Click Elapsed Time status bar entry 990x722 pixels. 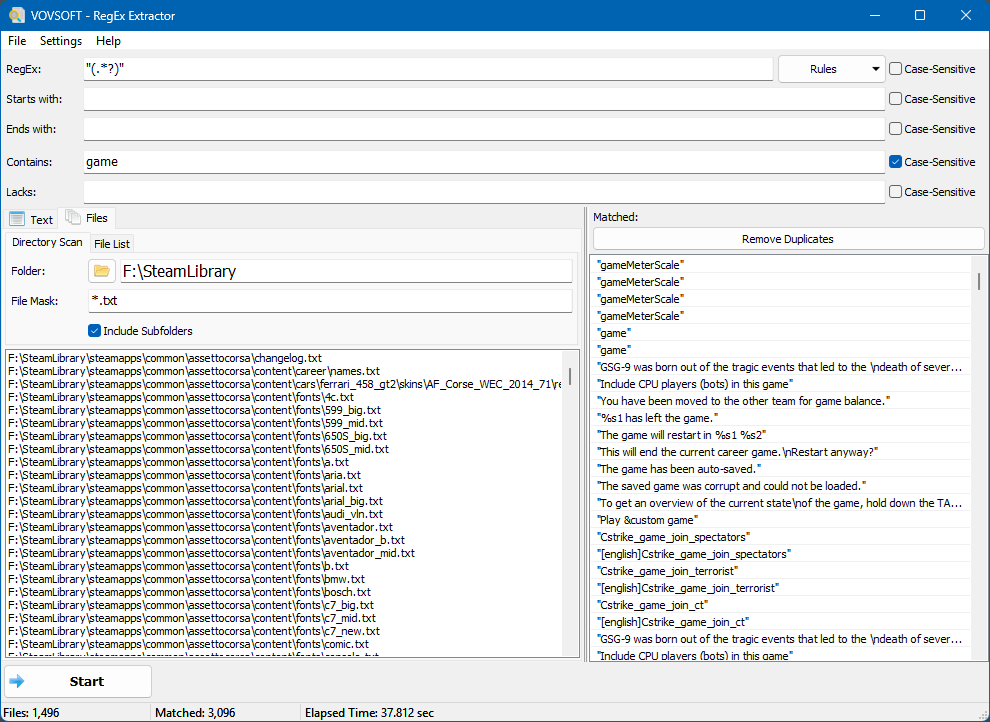(x=369, y=713)
